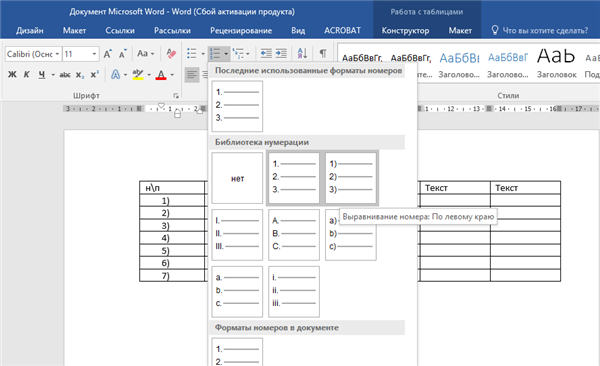Click the bullets list icon

[x=192, y=54]
